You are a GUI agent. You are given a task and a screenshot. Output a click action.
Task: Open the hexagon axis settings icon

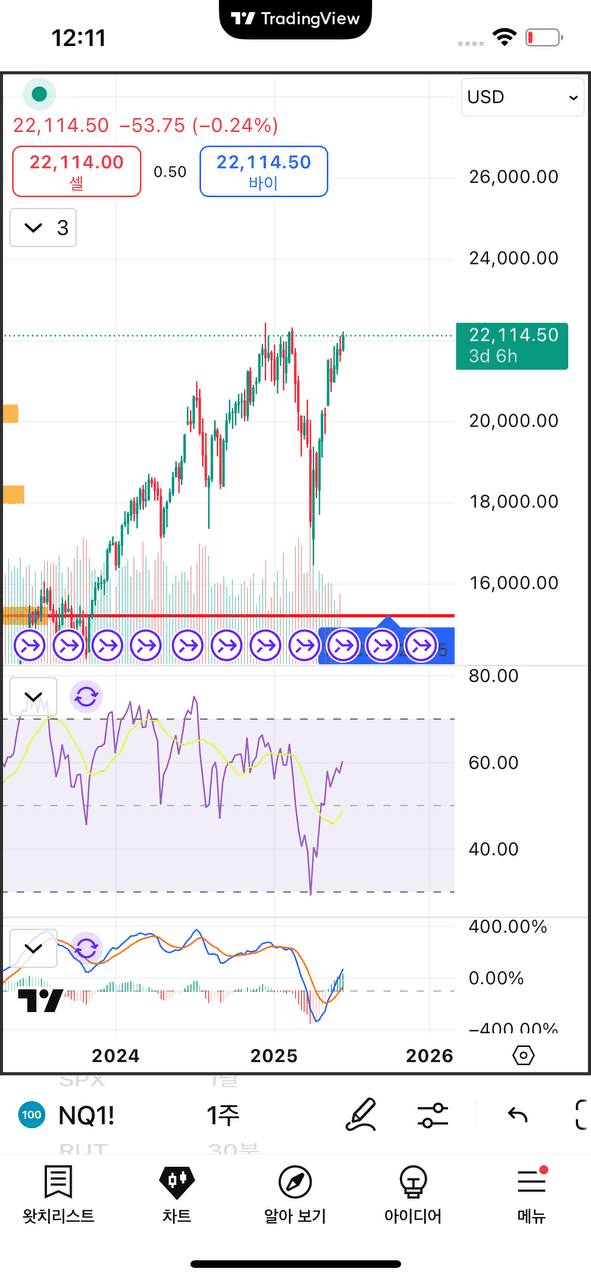tap(523, 1056)
